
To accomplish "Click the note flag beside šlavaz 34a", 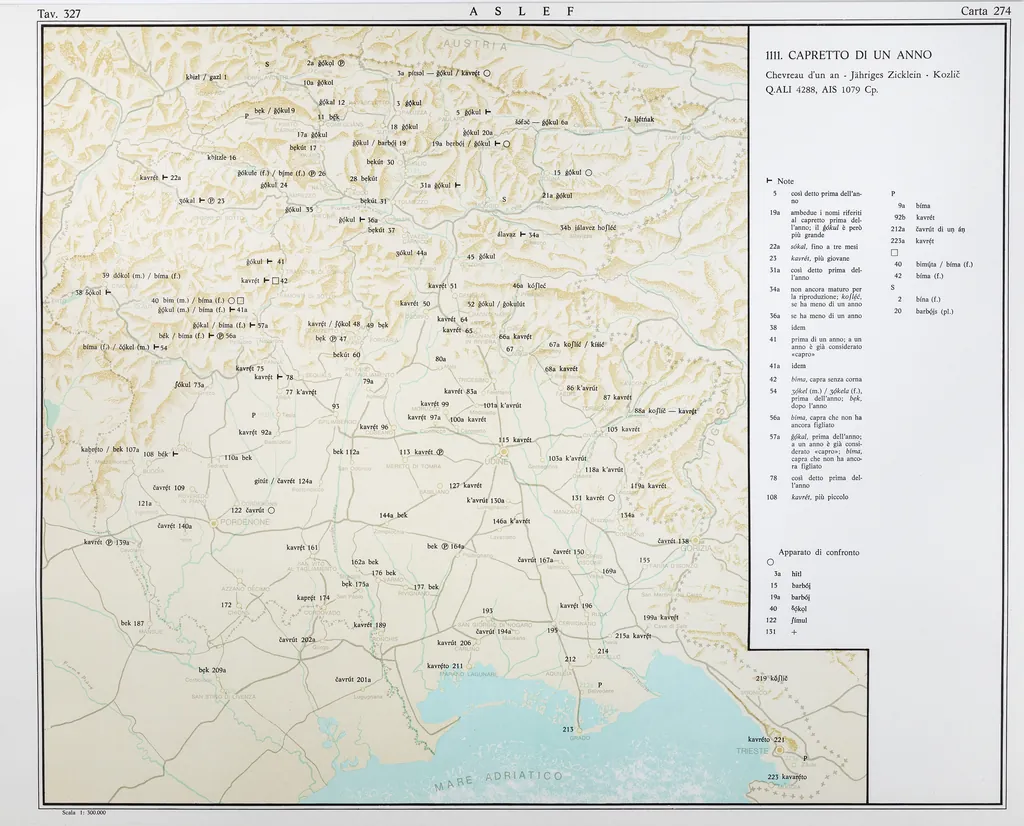I will pos(522,235).
